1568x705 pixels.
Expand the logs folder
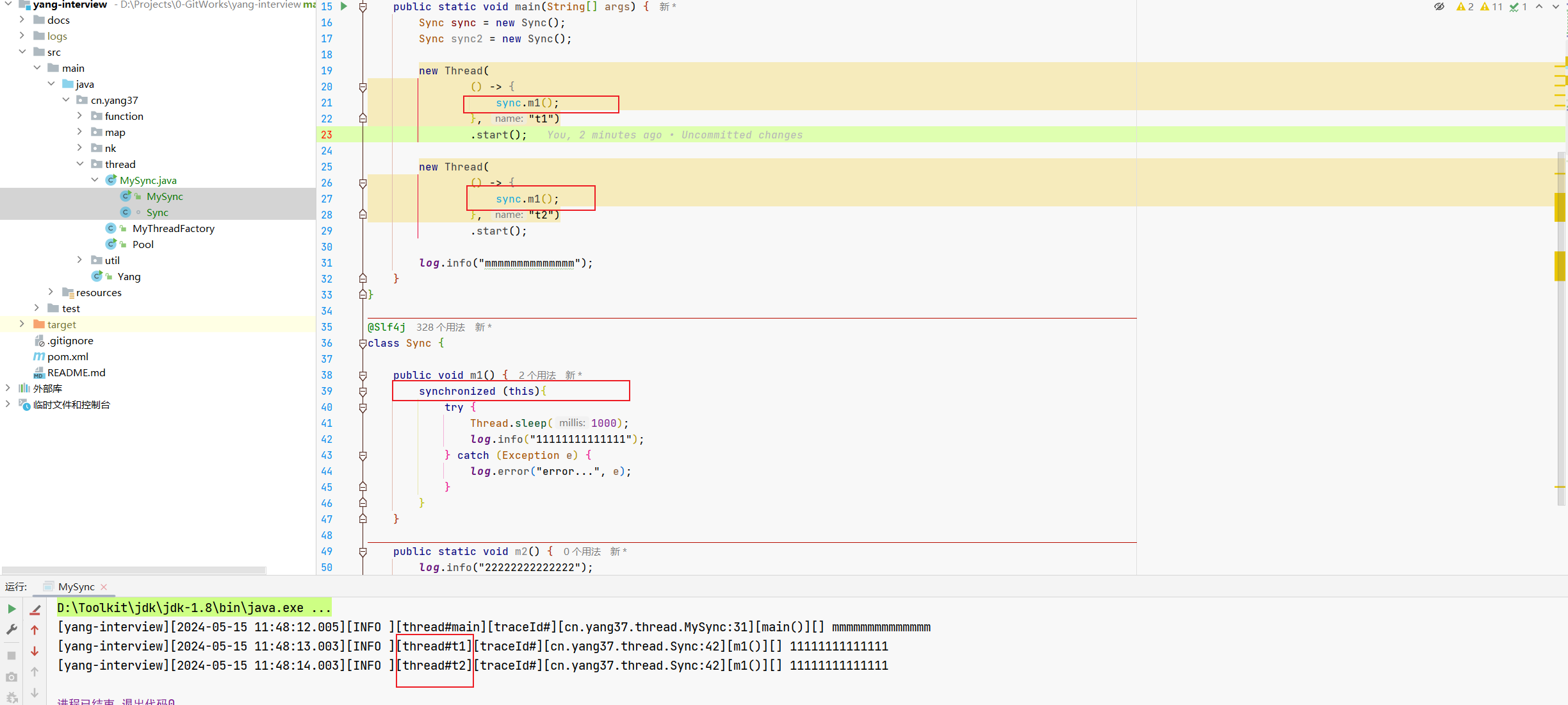pyautogui.click(x=22, y=36)
